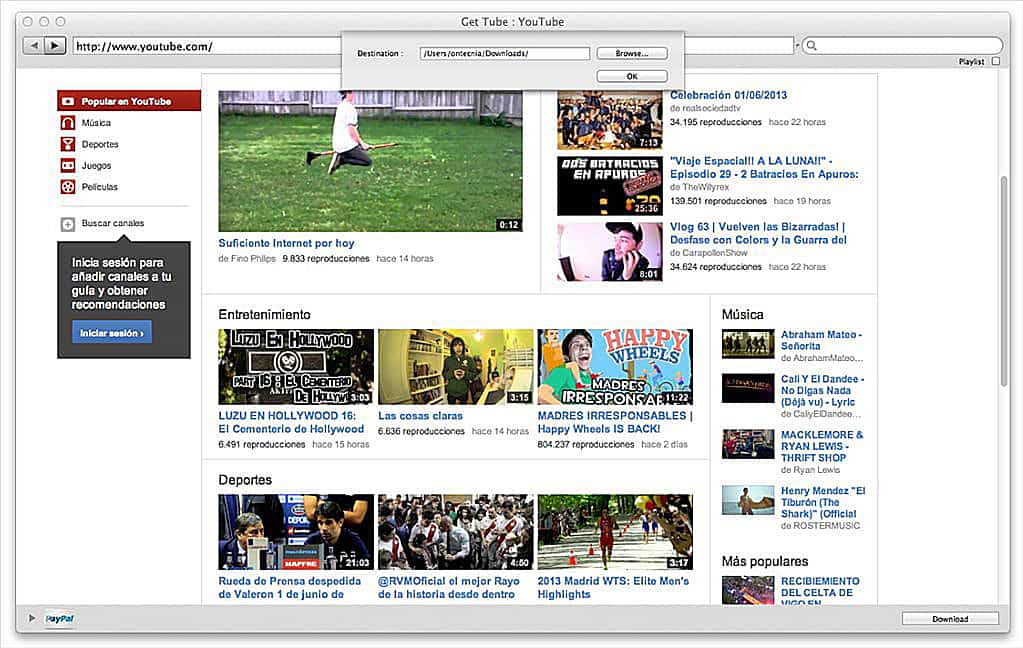
Task: Open Rueda de Prensa despedida link
Action: (x=290, y=587)
